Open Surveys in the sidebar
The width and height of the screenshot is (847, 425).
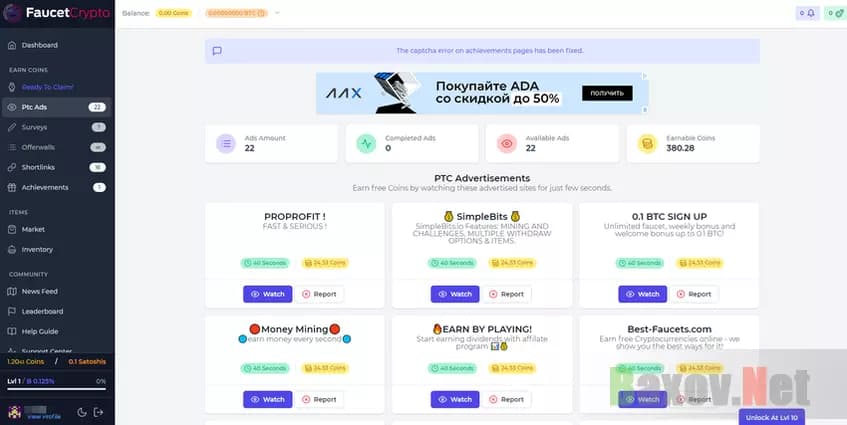(x=34, y=127)
